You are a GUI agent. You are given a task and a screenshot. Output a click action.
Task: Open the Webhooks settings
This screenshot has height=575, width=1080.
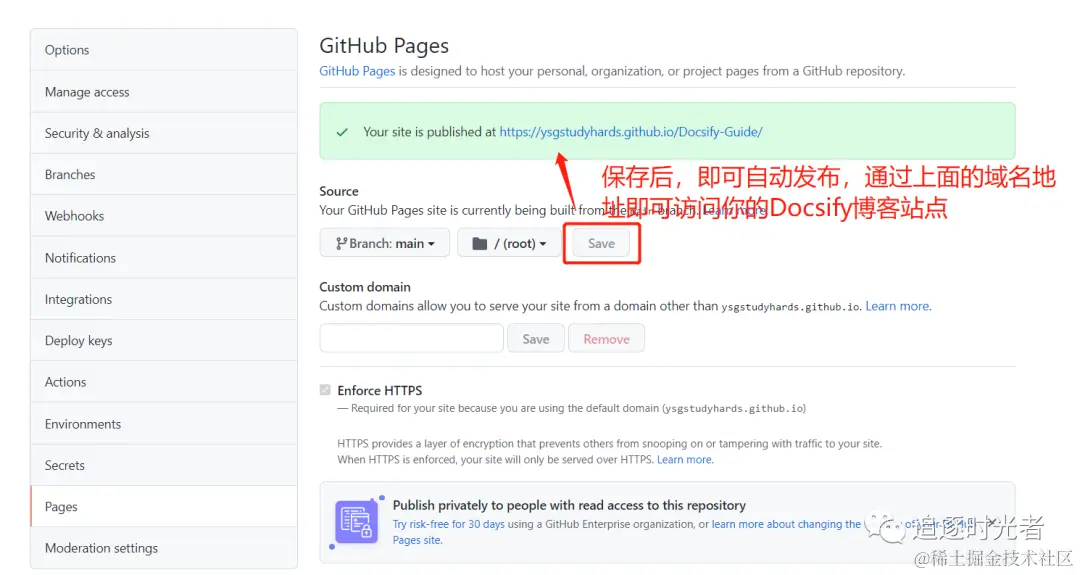pos(164,216)
